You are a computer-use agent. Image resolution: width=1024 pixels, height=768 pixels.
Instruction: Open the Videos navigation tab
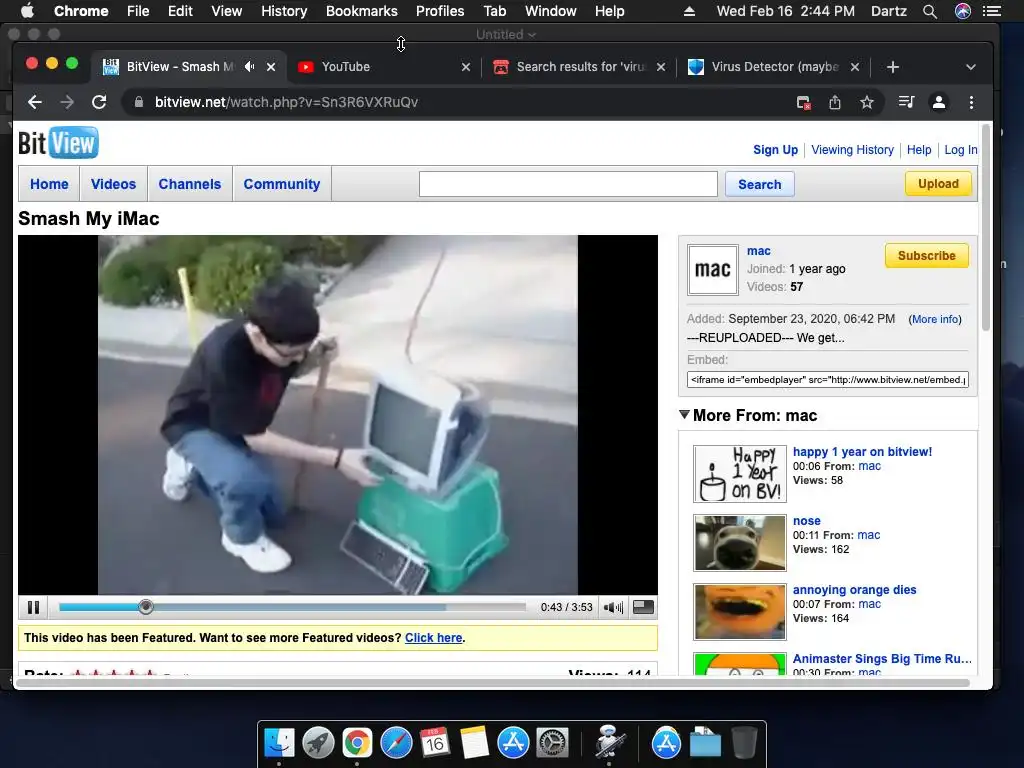[113, 184]
